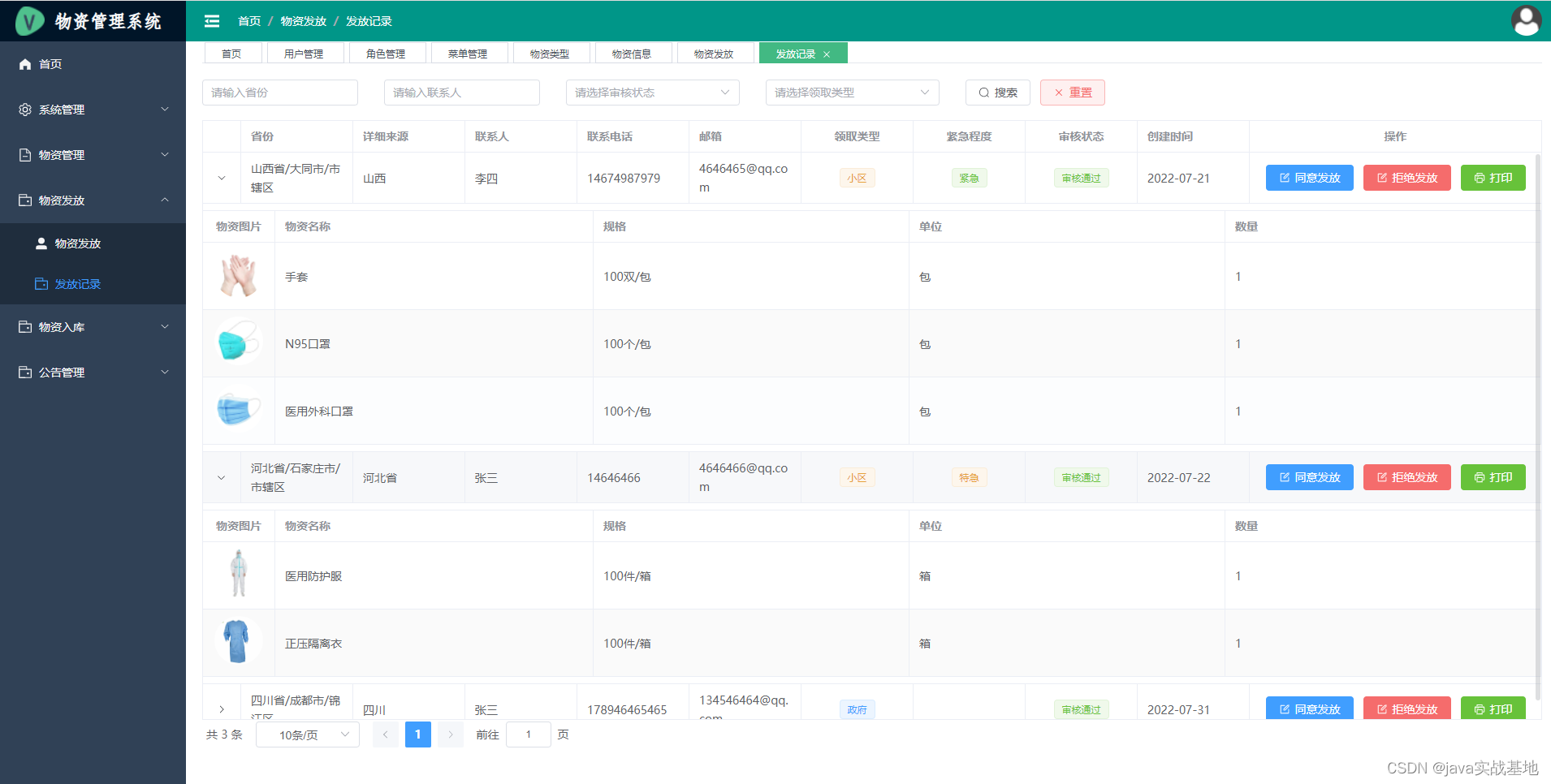
Task: Click the 搜索 search button
Action: [x=998, y=93]
